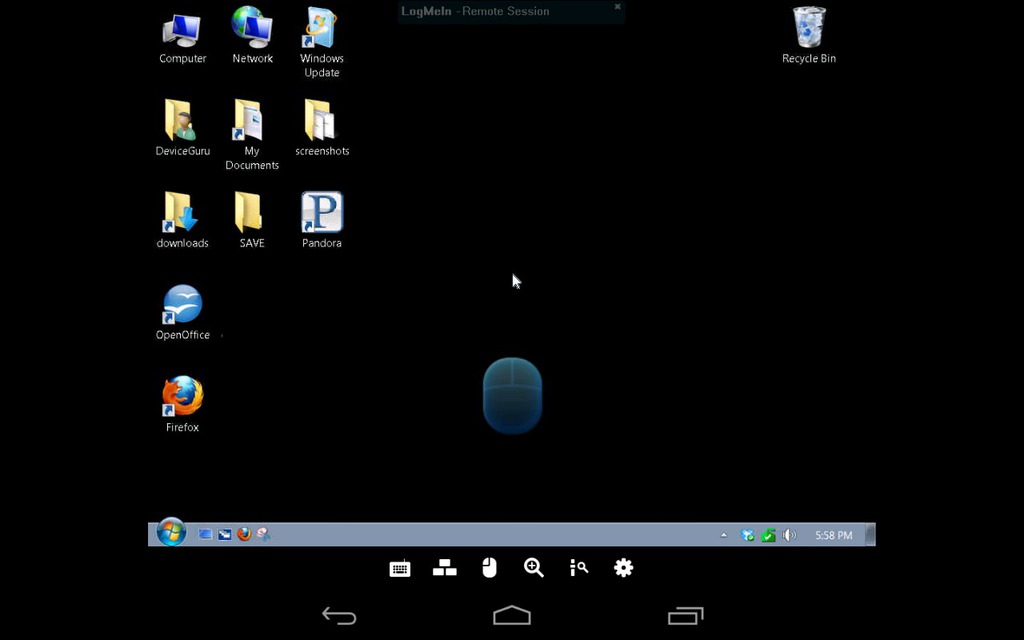Click the Switch windows icon in quick launch
Screen dimensions: 1024x640
(x=225, y=534)
